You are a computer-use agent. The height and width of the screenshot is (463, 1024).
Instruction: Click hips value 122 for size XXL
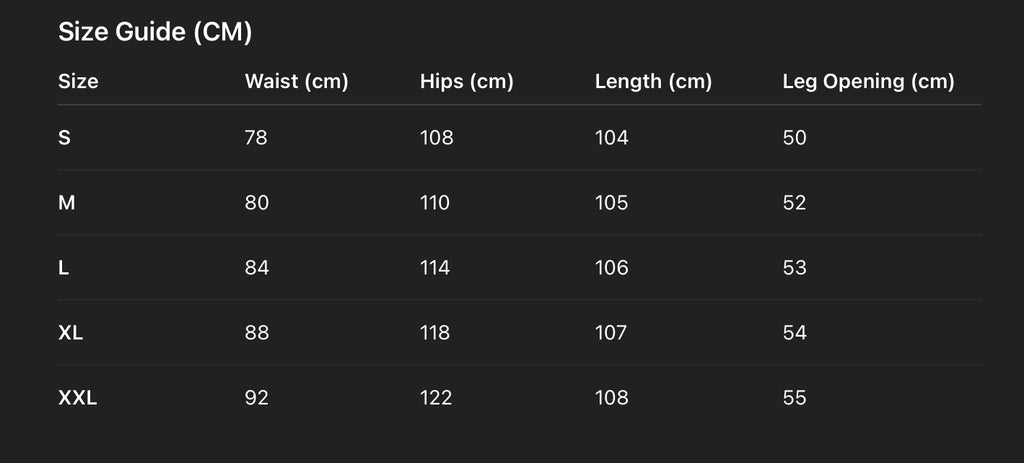click(x=436, y=398)
